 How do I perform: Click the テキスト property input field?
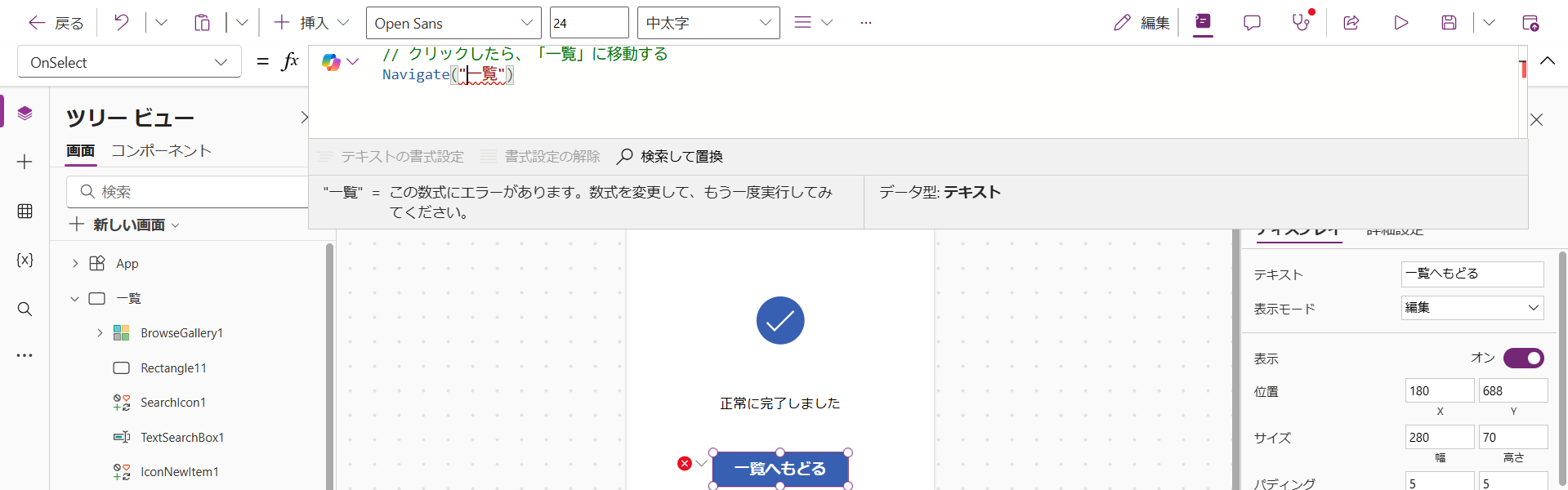click(x=1472, y=274)
